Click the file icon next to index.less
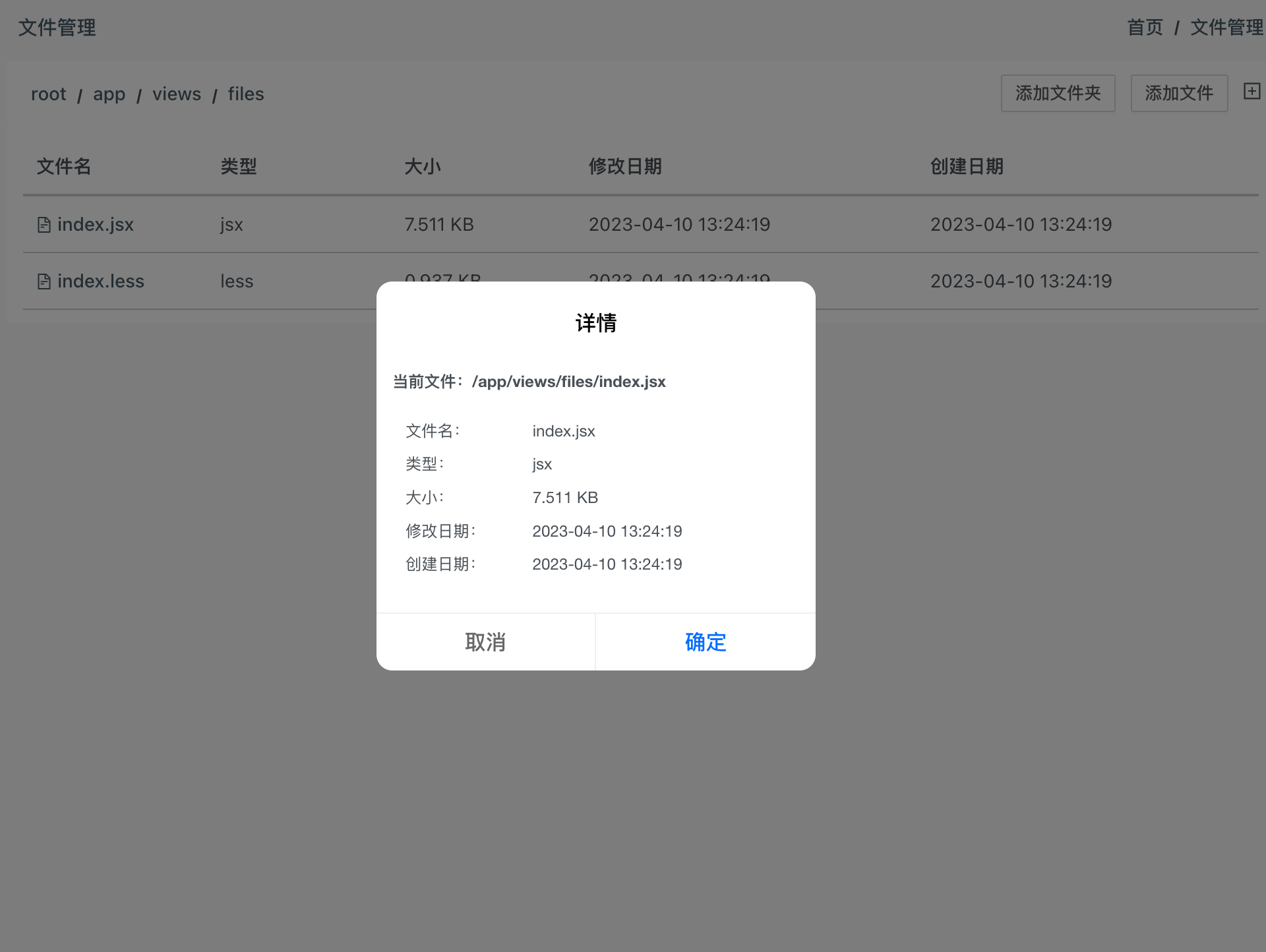The image size is (1266, 952). click(x=44, y=282)
